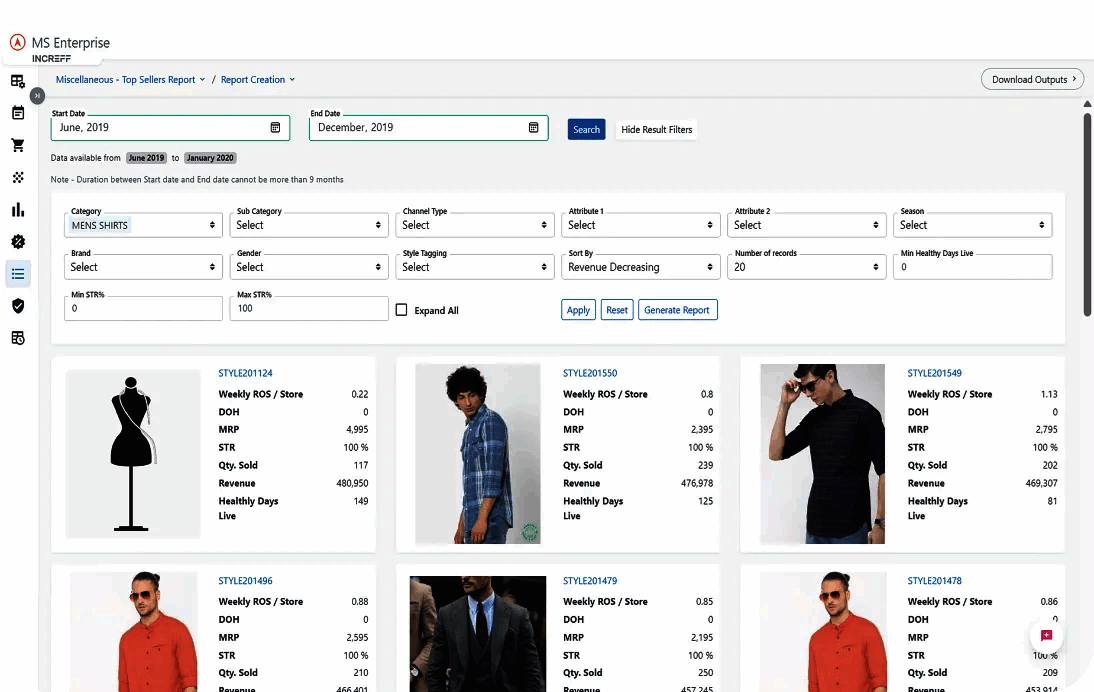Click revenue value 476,978

[697, 483]
